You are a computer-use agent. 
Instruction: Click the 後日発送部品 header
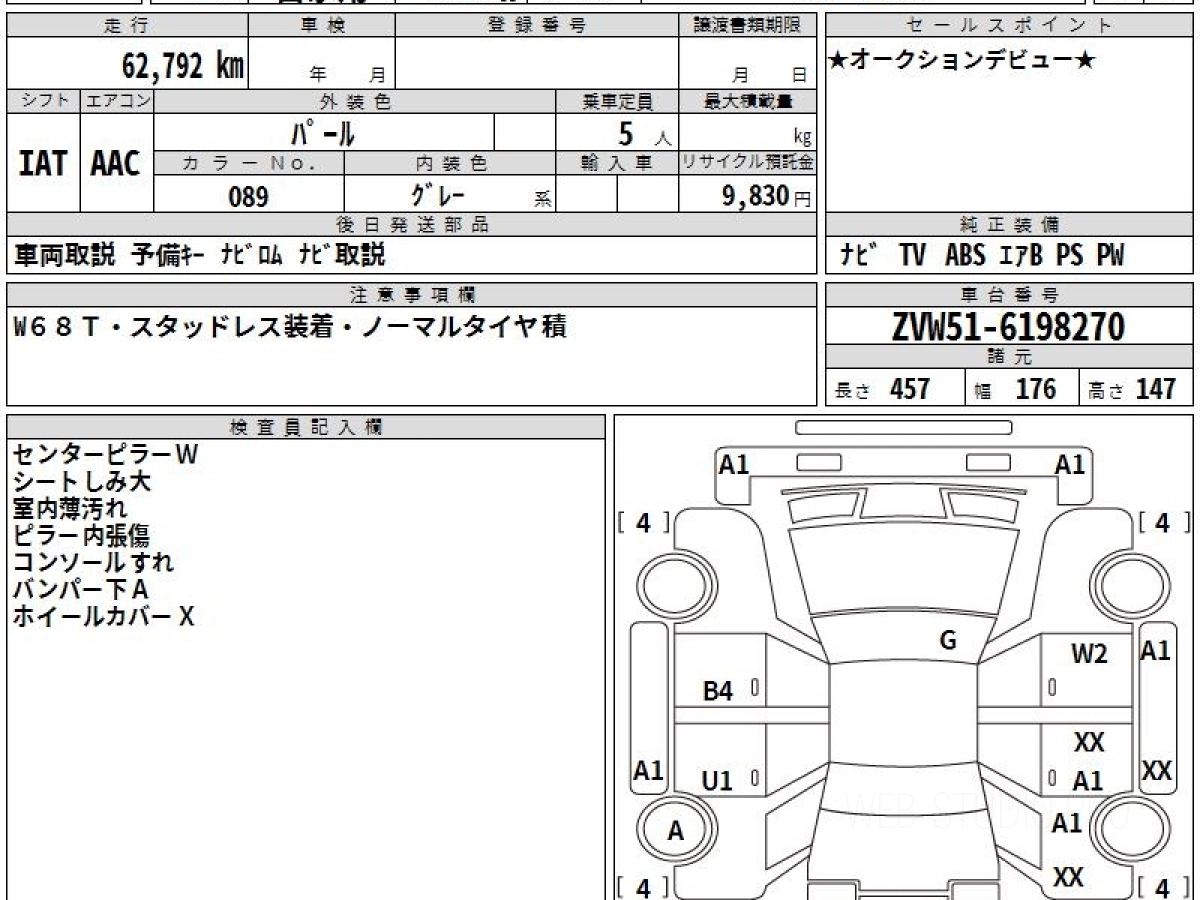pyautogui.click(x=411, y=225)
